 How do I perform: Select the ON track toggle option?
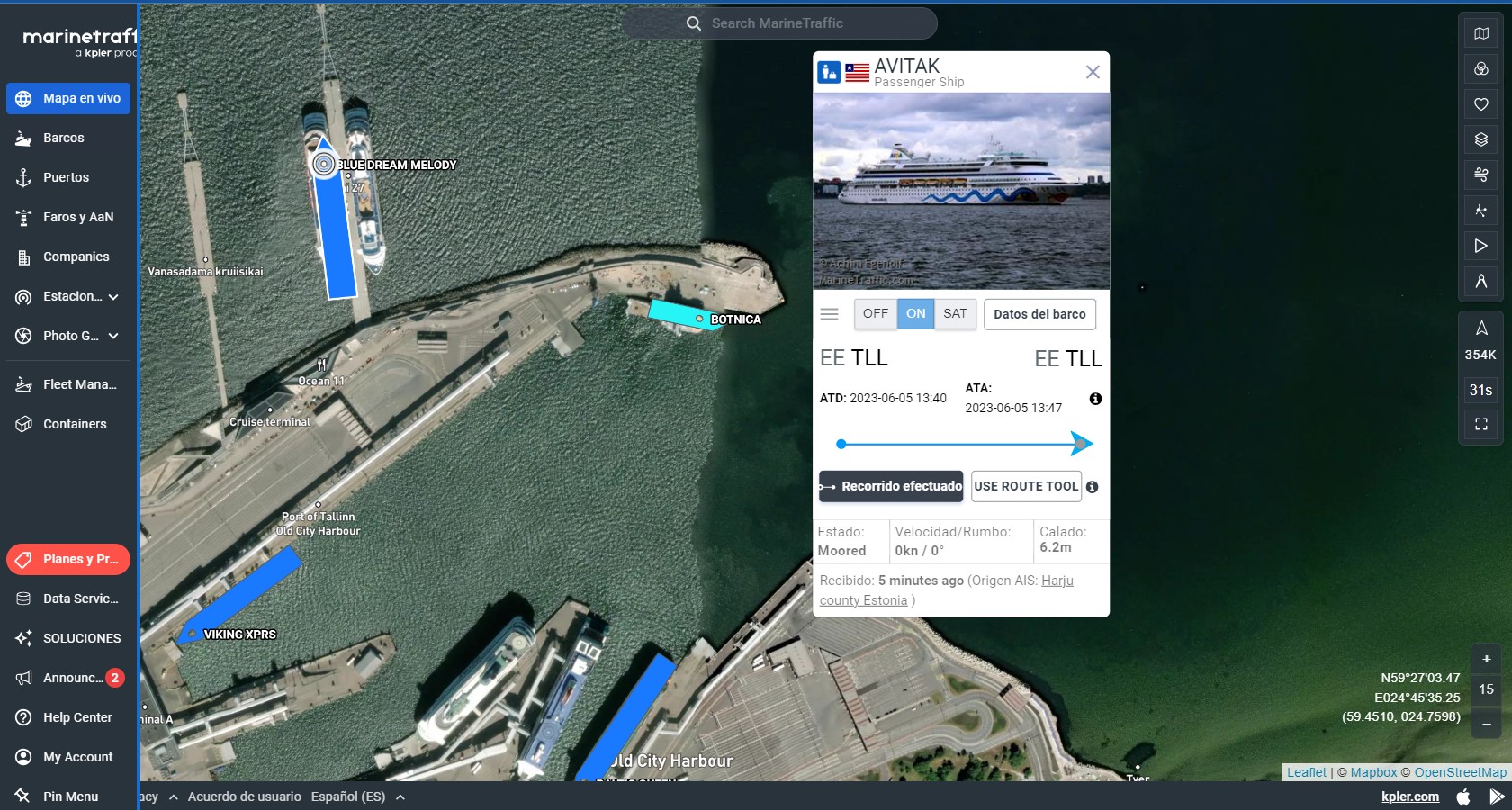coord(915,314)
